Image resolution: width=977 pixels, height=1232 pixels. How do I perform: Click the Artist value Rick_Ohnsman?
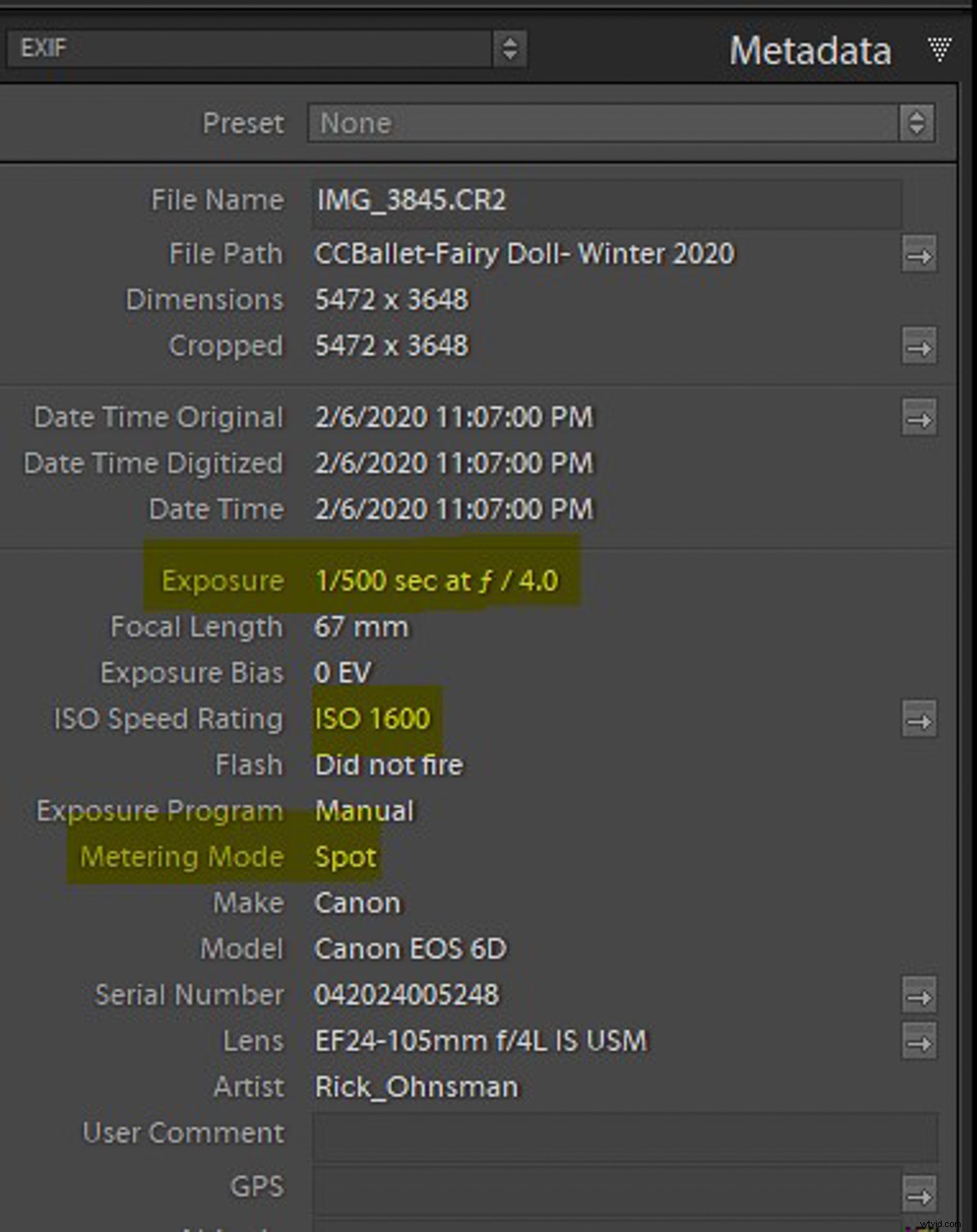(417, 1087)
